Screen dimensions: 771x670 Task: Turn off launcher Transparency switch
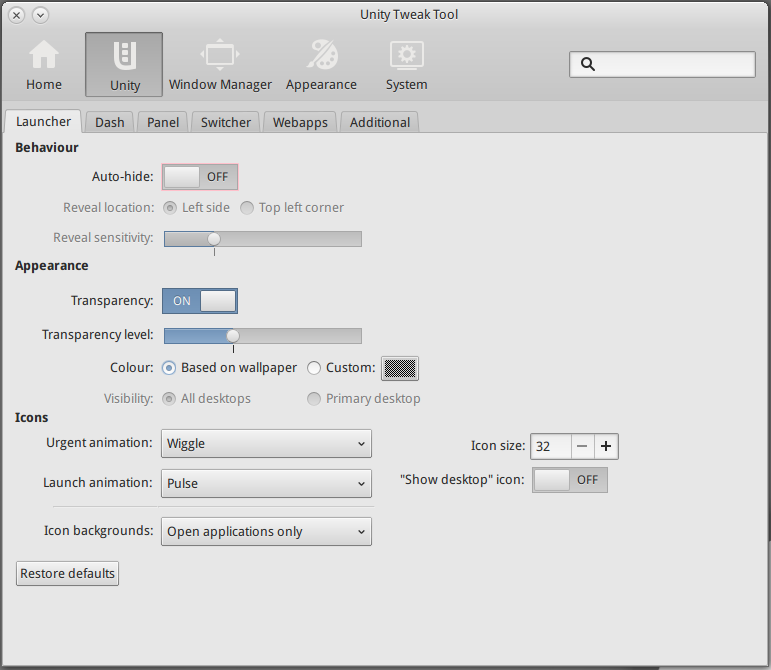pos(200,301)
